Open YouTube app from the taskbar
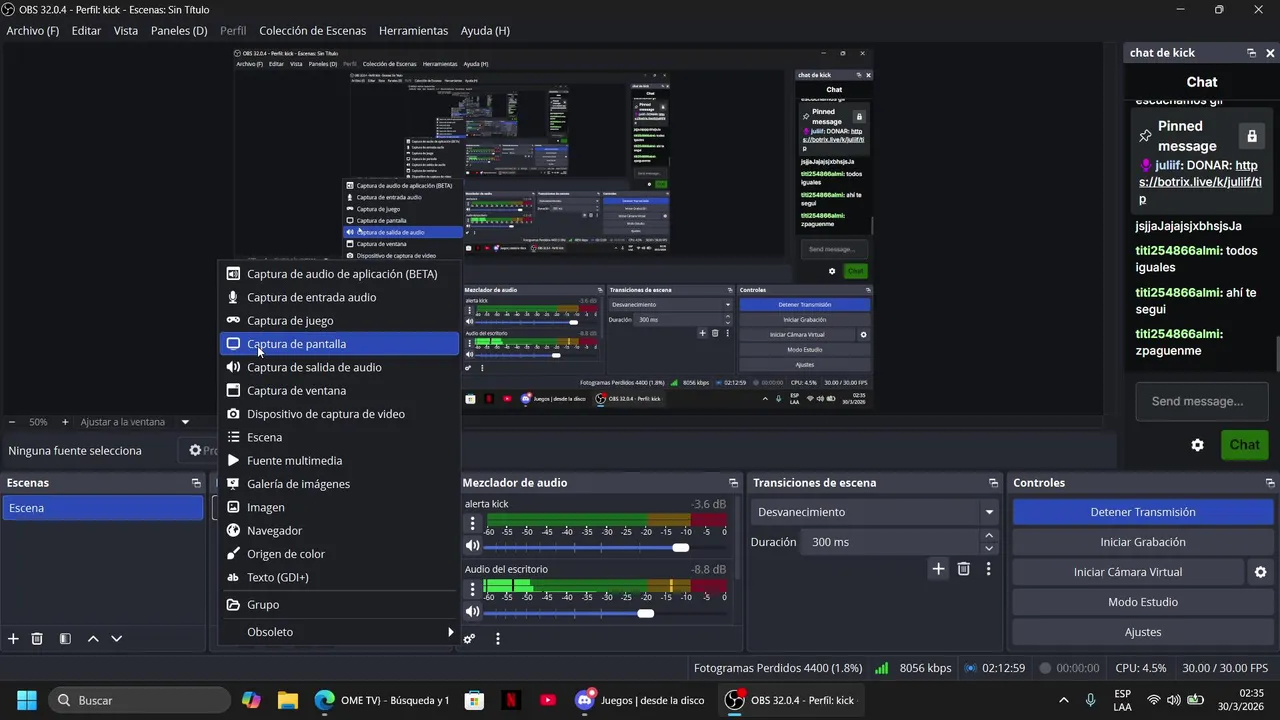 pyautogui.click(x=547, y=700)
